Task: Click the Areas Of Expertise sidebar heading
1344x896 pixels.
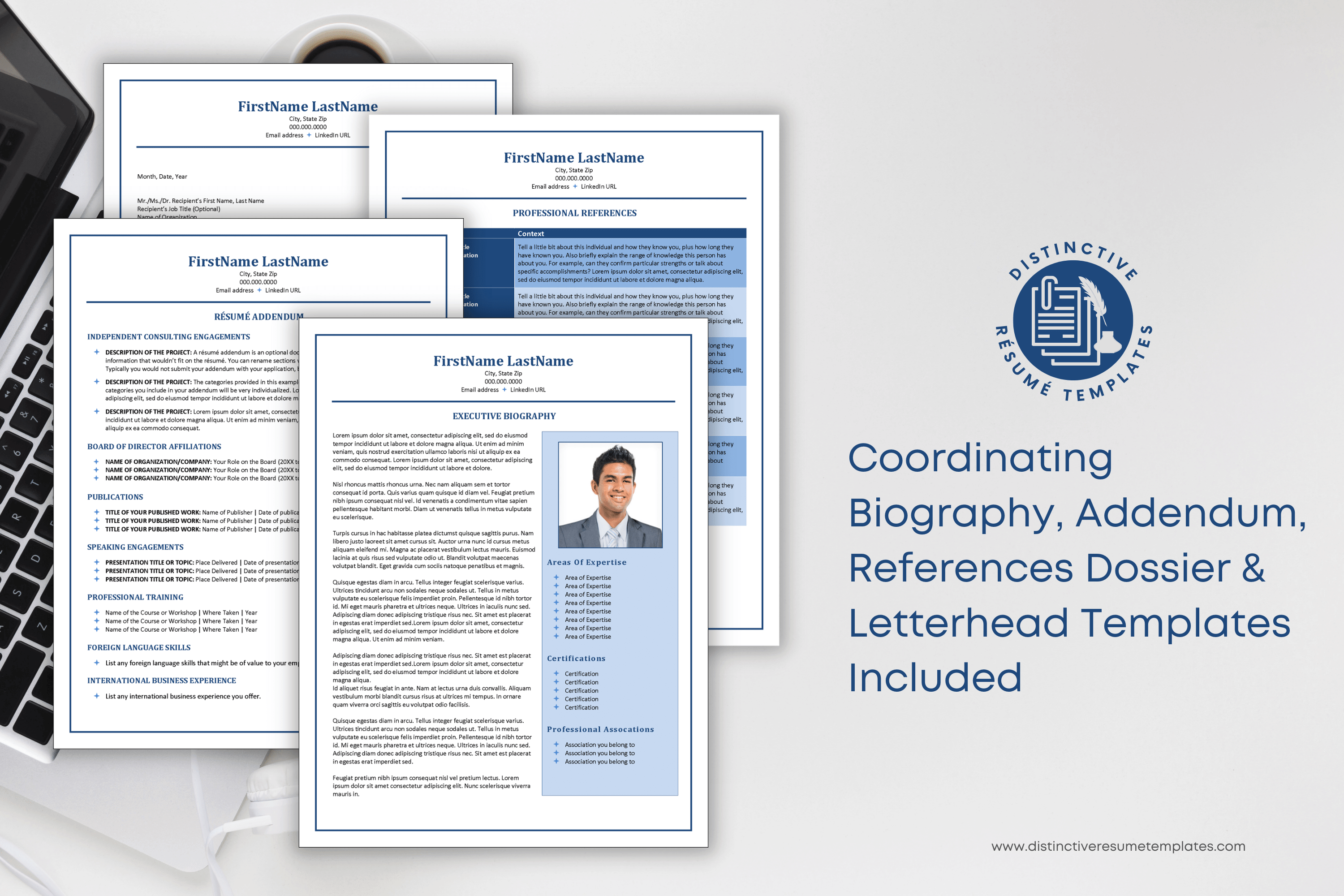Action: 586,562
